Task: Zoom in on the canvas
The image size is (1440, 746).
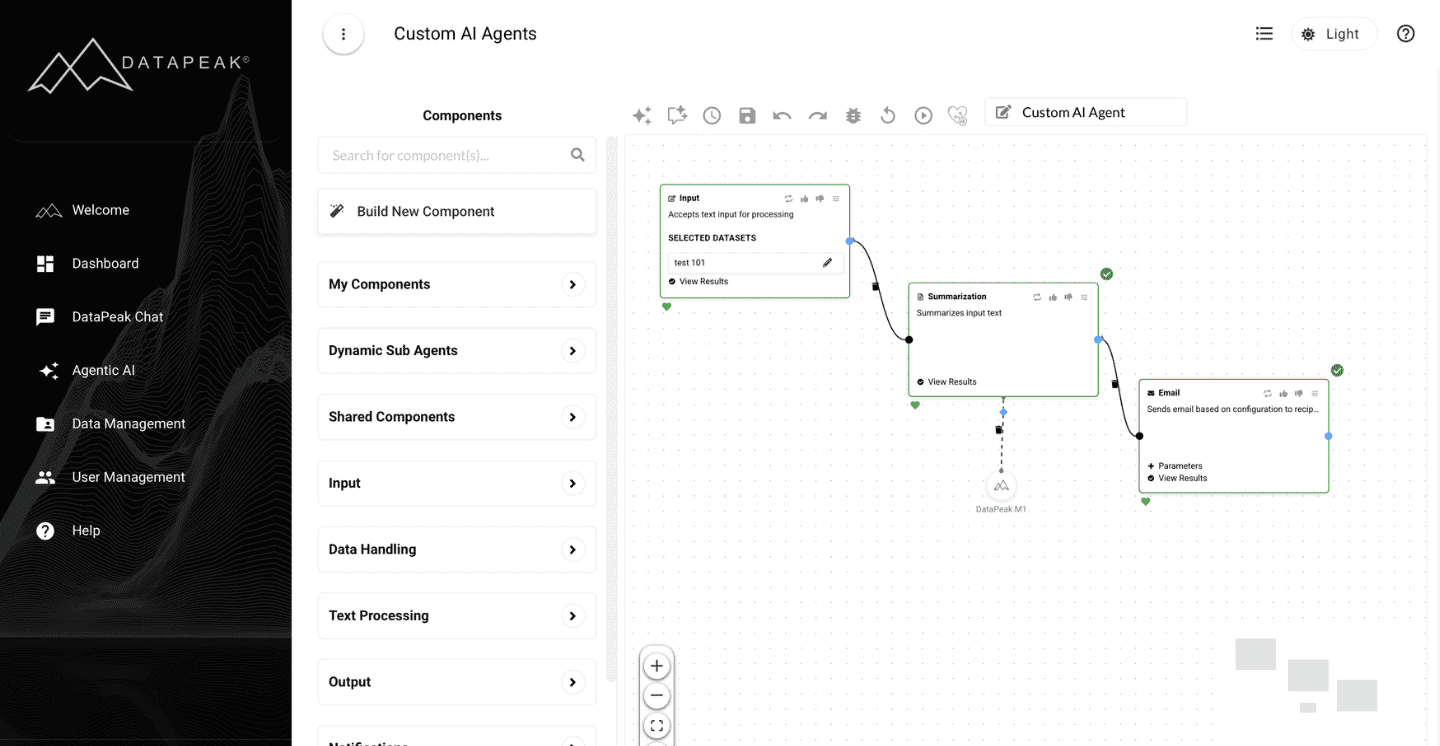Action: [x=656, y=666]
